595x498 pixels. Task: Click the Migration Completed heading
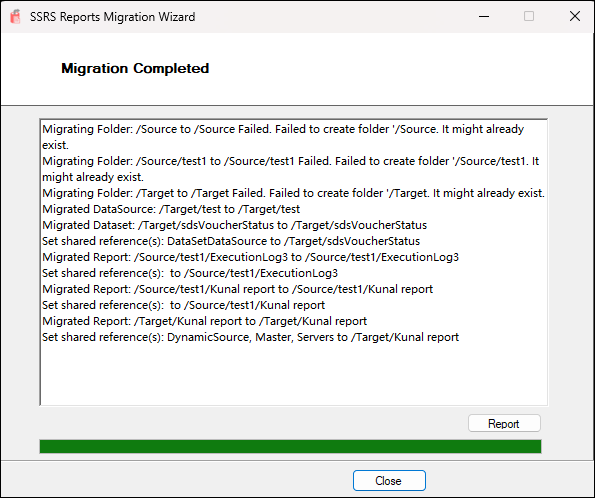coord(135,68)
